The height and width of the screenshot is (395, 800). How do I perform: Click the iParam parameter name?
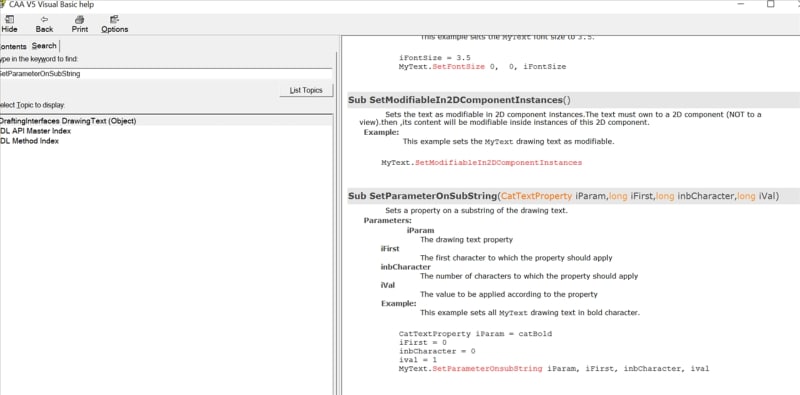(x=420, y=231)
